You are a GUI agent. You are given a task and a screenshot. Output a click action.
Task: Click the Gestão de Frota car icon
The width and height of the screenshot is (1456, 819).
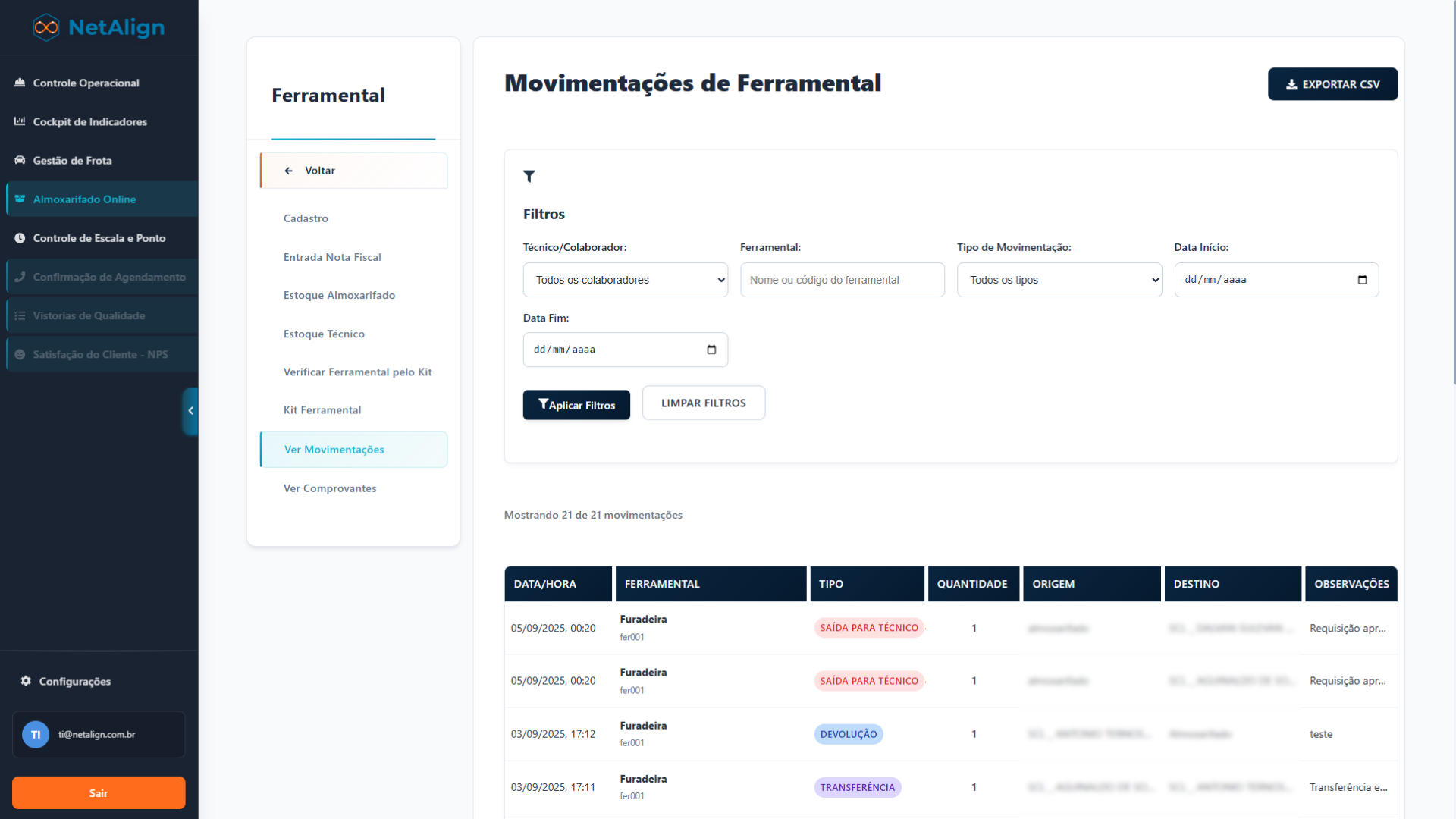click(x=20, y=160)
